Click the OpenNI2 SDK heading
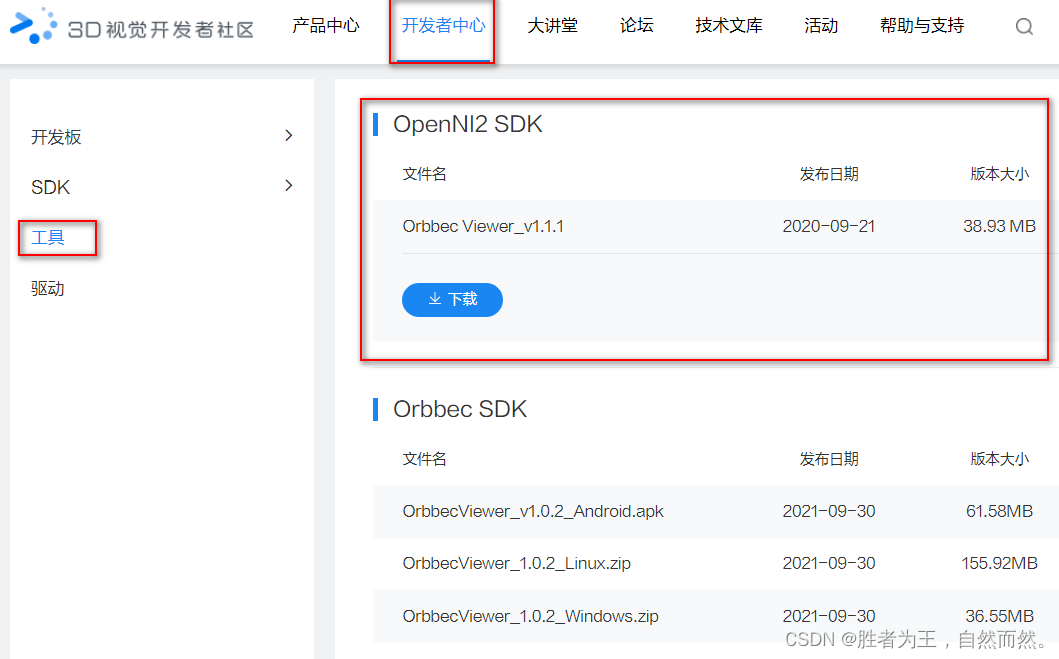The height and width of the screenshot is (659, 1059). [x=467, y=124]
